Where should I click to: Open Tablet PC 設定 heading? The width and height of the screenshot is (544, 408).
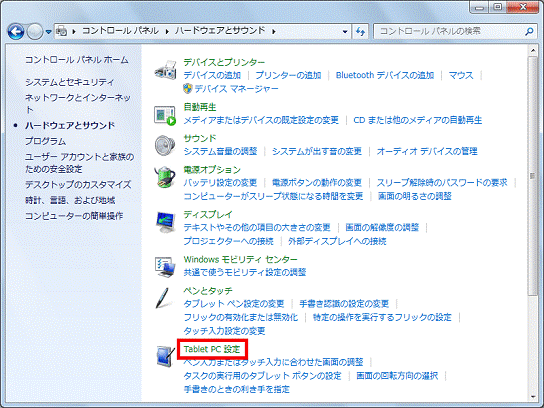(x=212, y=349)
